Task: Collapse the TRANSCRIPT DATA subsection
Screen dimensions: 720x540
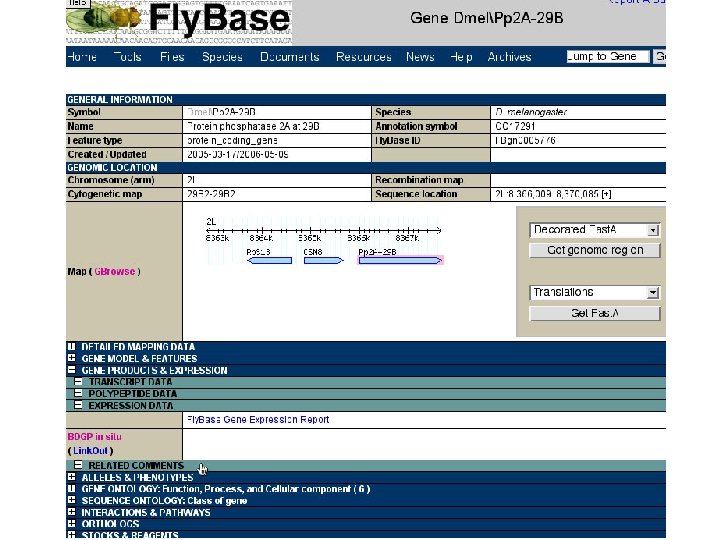Action: click(x=78, y=382)
